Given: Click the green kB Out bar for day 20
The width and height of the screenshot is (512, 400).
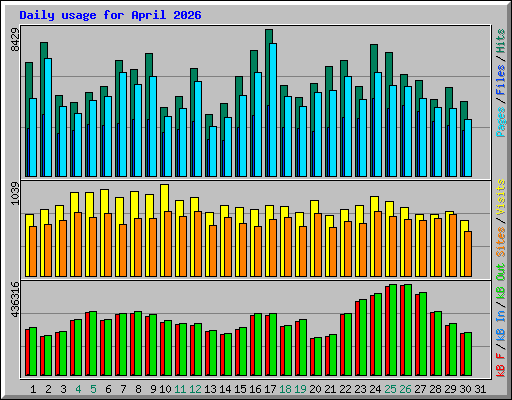Looking at the screenshot, I should tap(318, 357).
